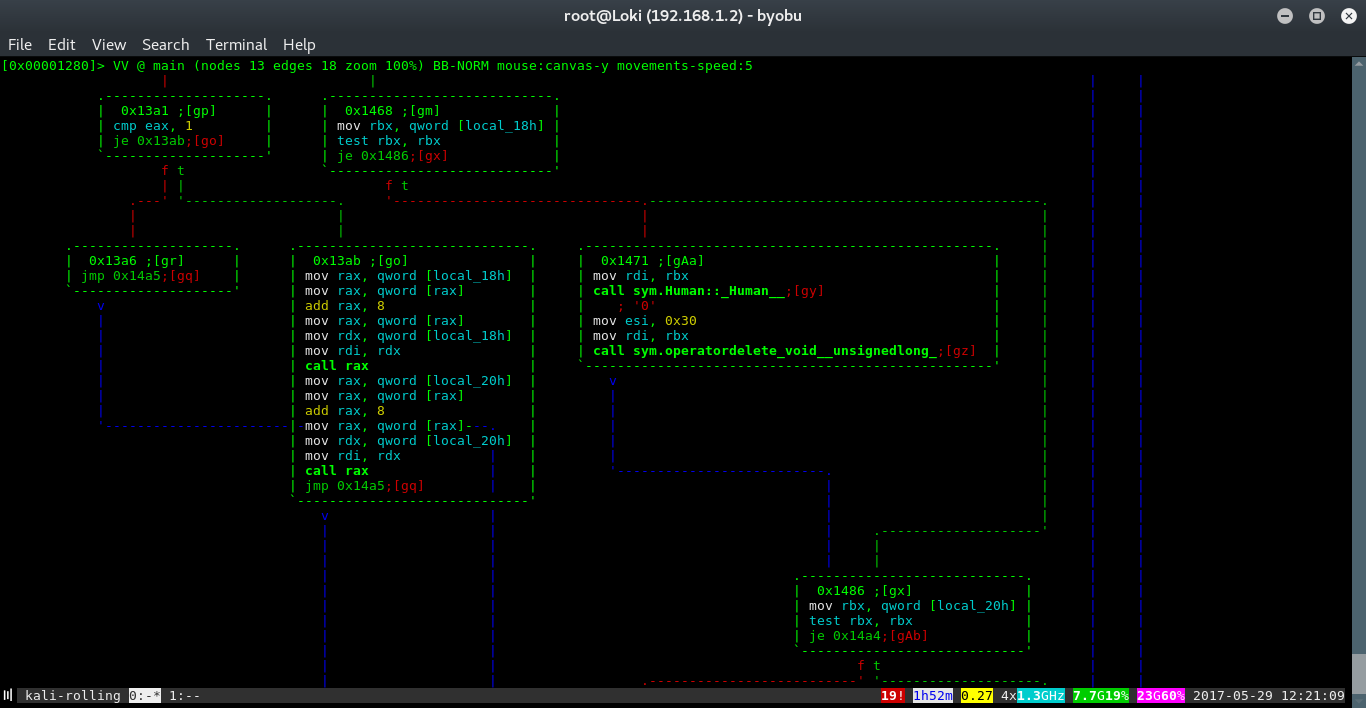Click the 4x1.3GHz CPU frequency indicator
This screenshot has height=708, width=1366.
[1033, 695]
